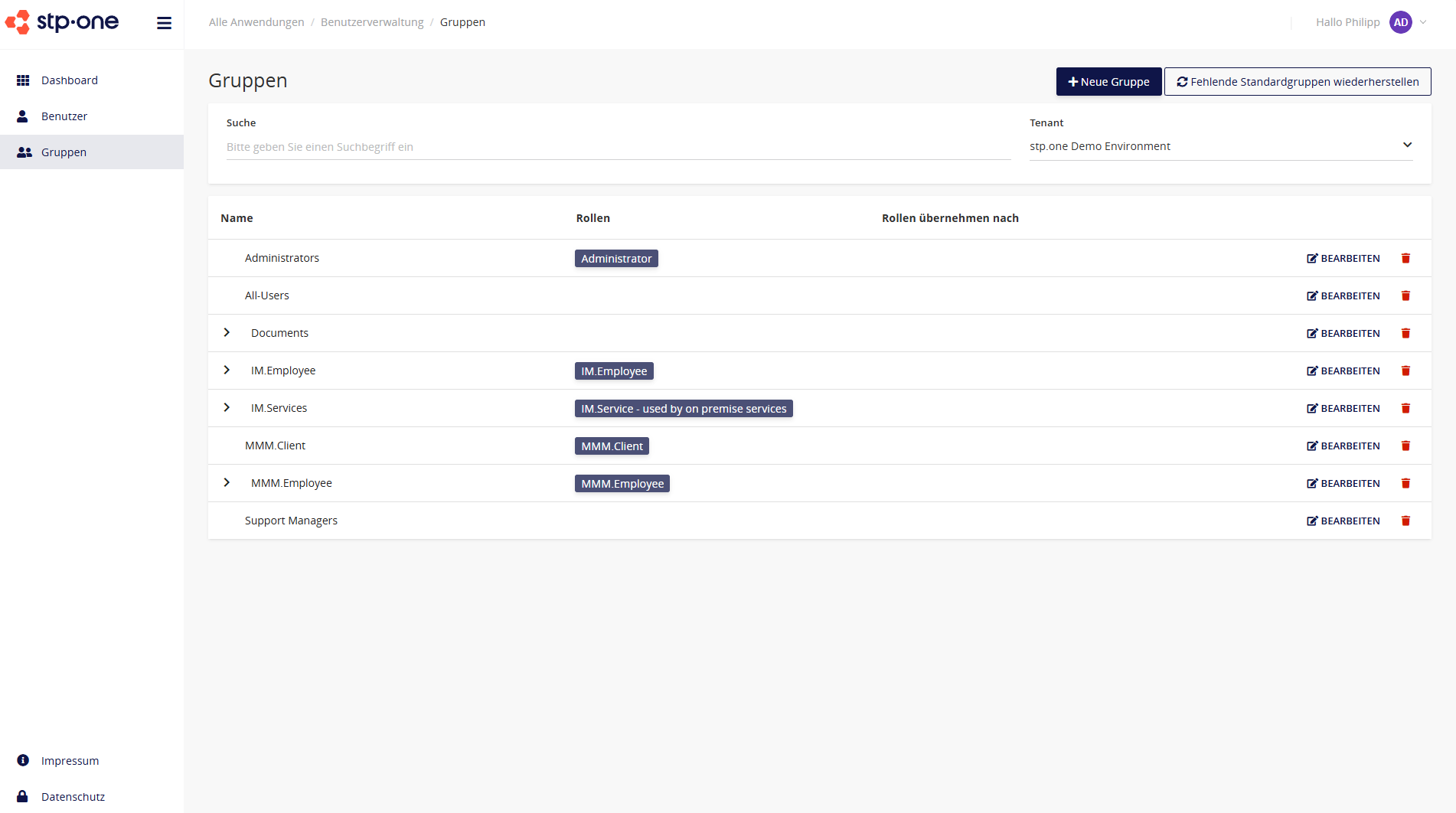The width and height of the screenshot is (1456, 813).
Task: Open Benutzerverwaltung breadcrumb link
Action: [372, 21]
